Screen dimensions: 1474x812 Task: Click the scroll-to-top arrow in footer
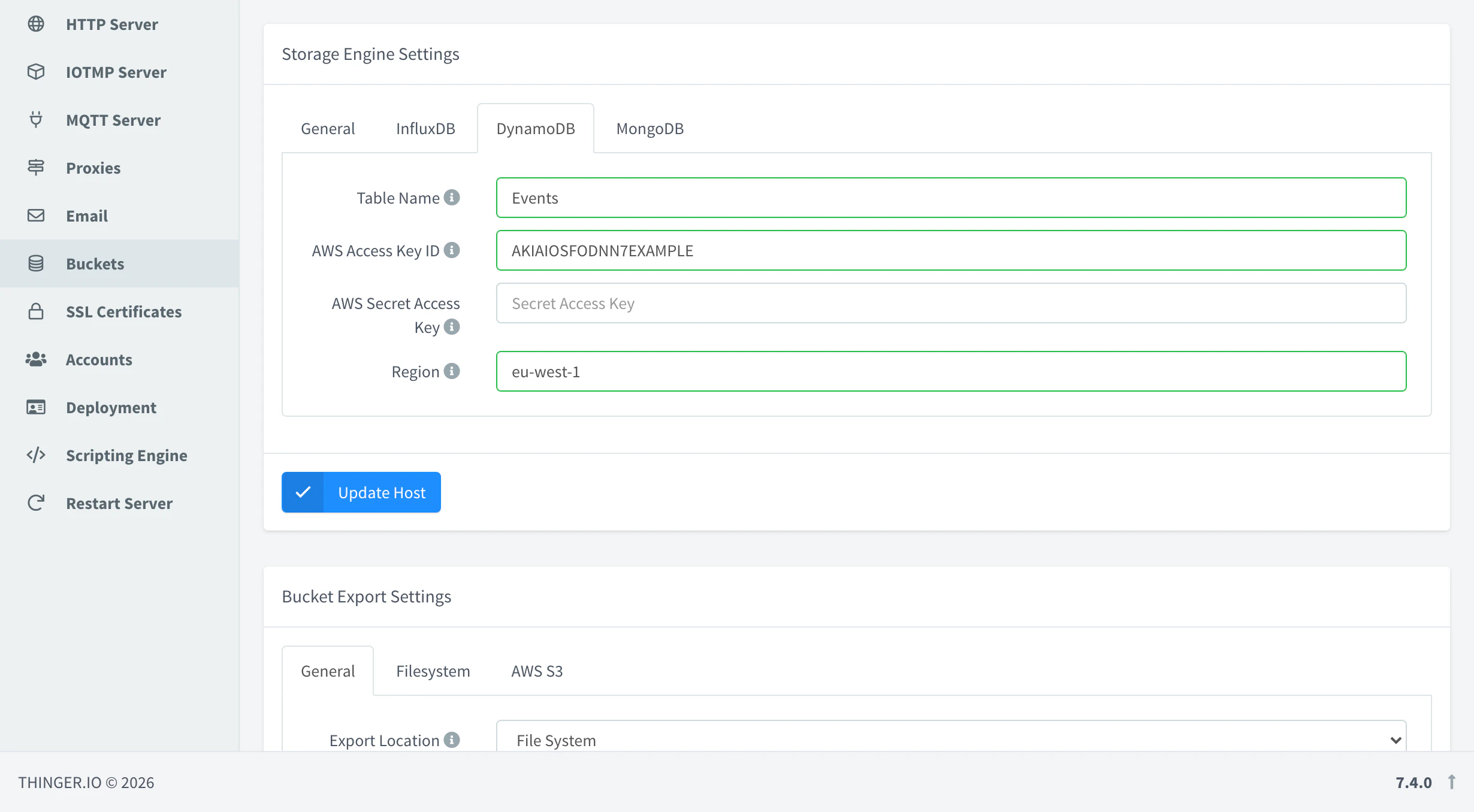click(x=1452, y=782)
